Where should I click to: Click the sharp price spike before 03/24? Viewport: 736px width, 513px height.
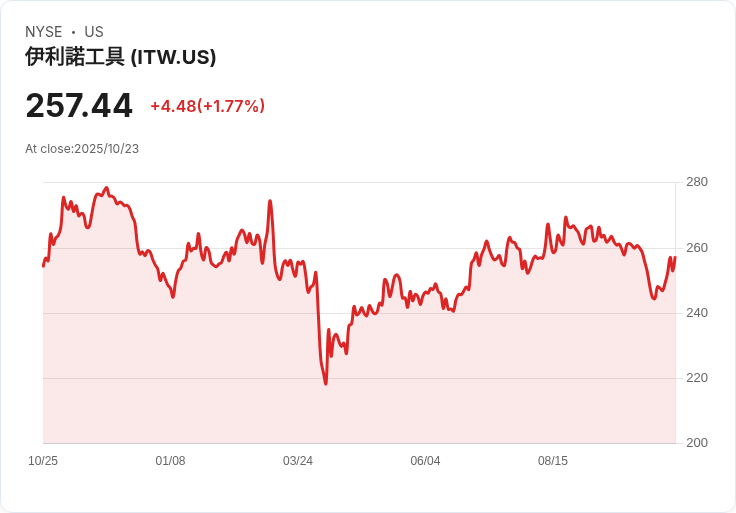point(270,201)
